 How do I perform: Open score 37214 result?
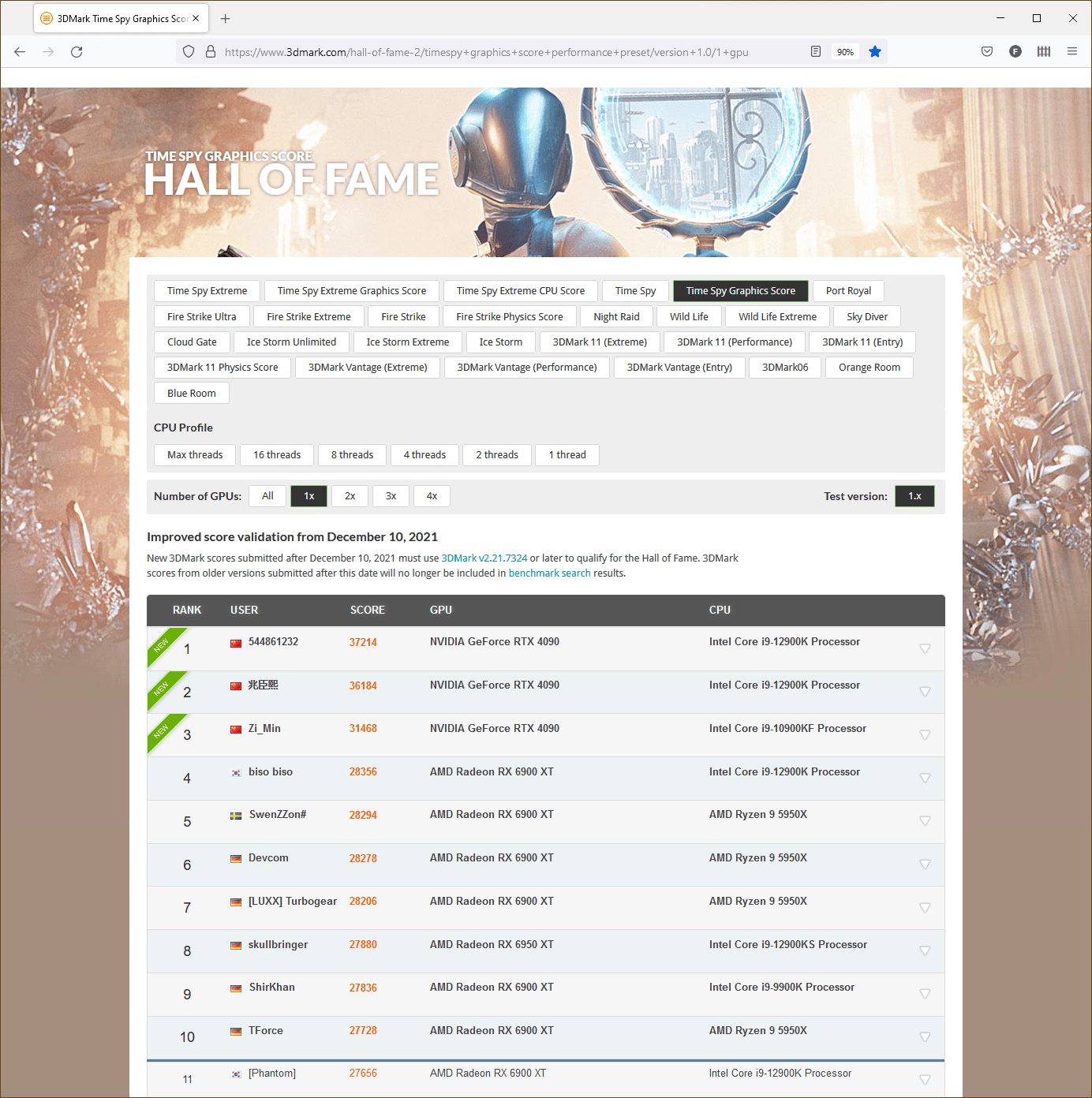pos(363,643)
